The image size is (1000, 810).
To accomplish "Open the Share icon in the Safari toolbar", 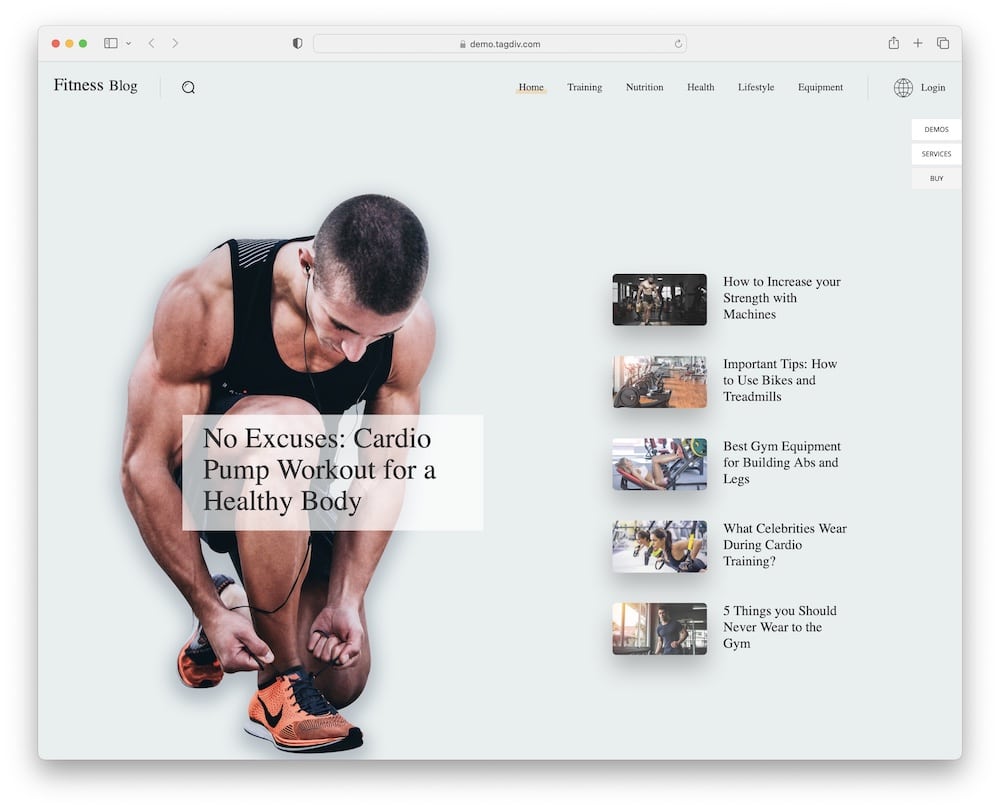I will click(893, 43).
